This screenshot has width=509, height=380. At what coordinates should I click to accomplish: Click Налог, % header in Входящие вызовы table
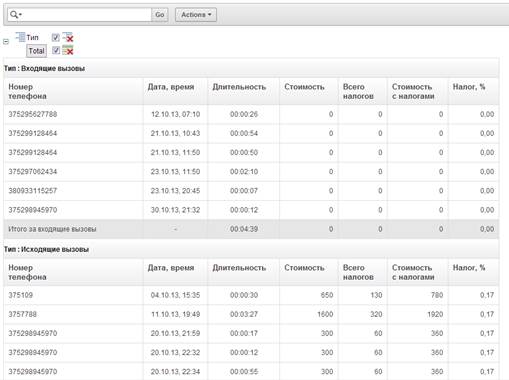469,87
